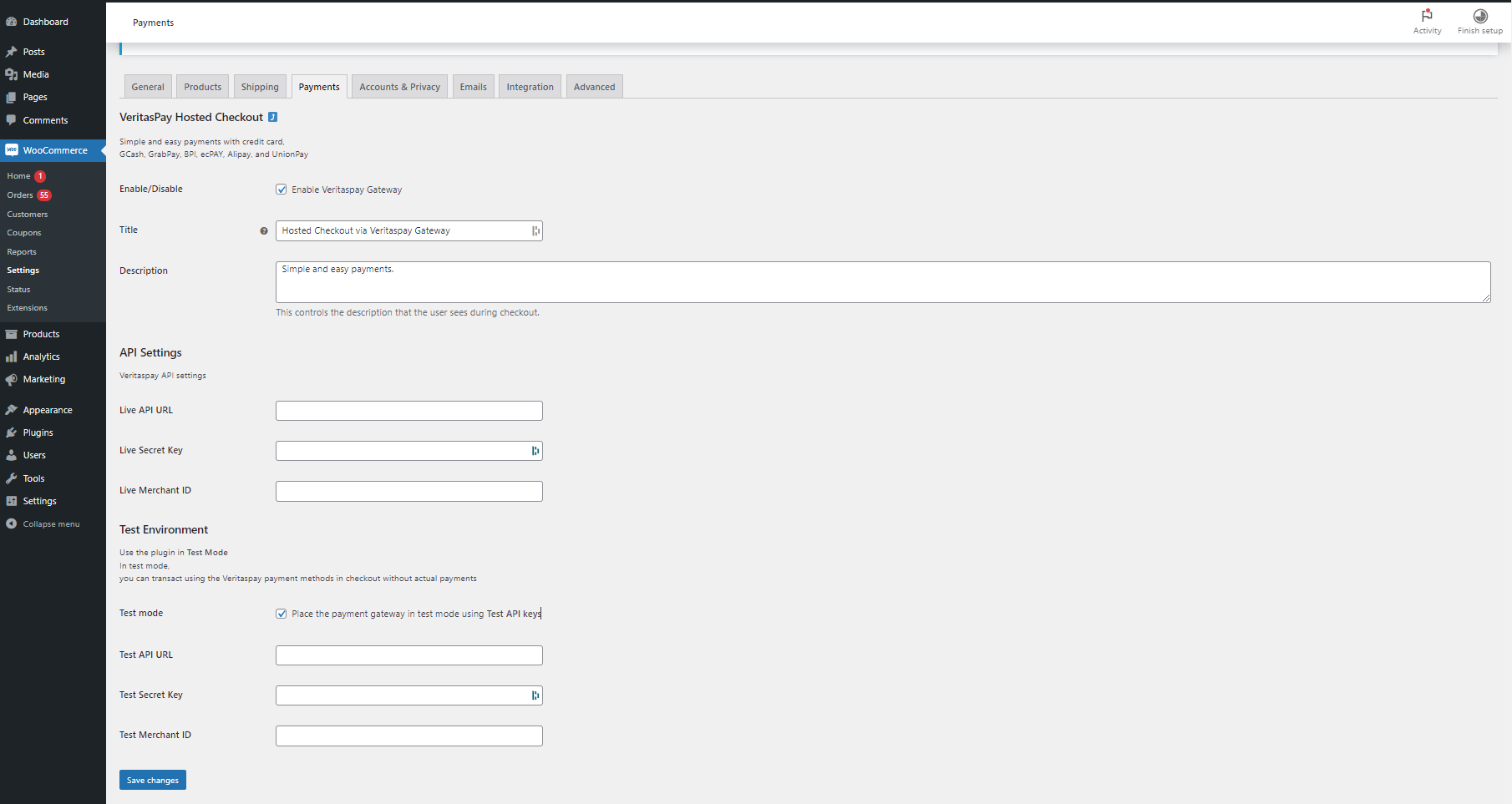Click the Test Merchant ID field
1512x804 pixels.
coord(409,736)
